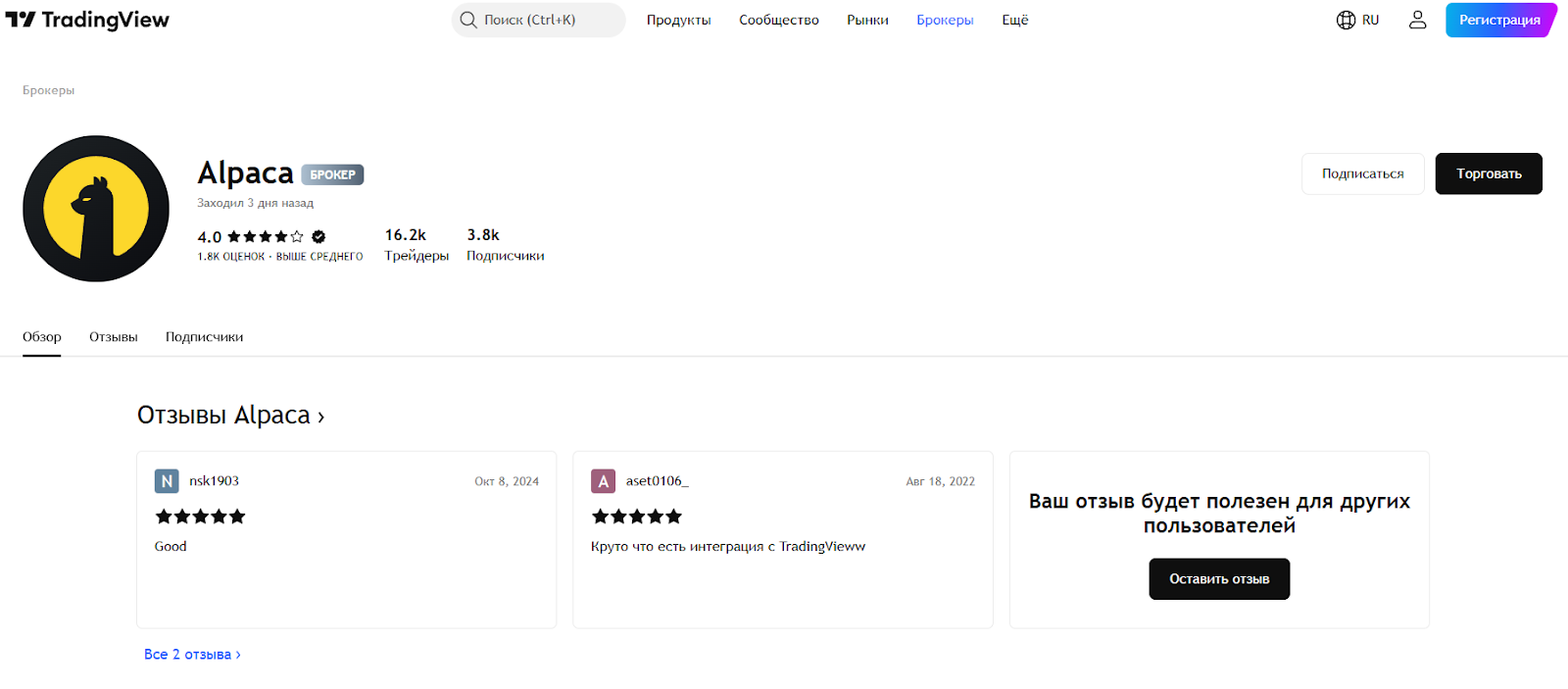Open the Ещё menu
The width and height of the screenshot is (1568, 689).
tap(1015, 20)
